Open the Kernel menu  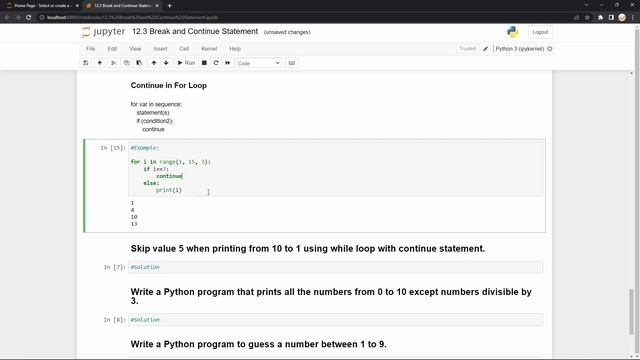point(209,49)
